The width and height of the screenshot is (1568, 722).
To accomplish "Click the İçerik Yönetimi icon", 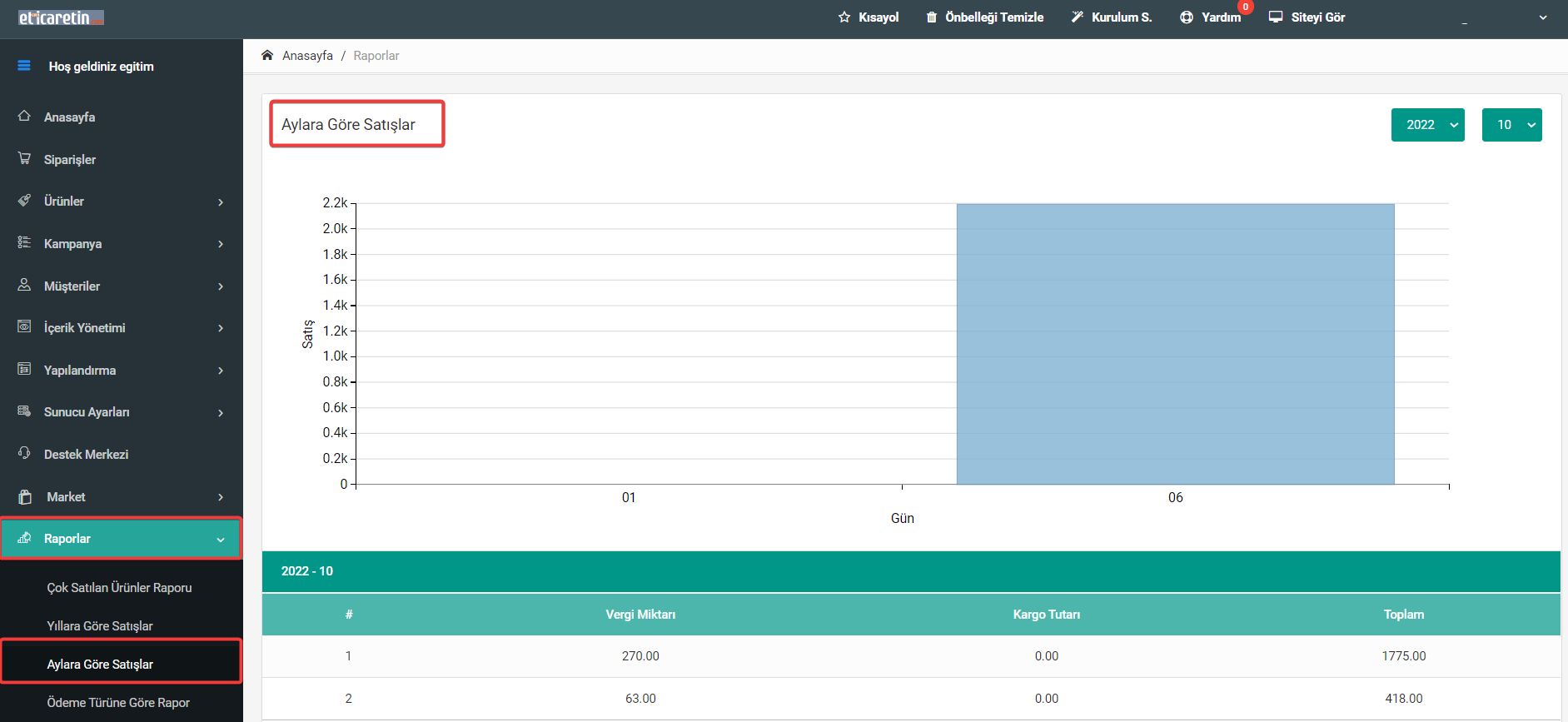I will coord(24,326).
